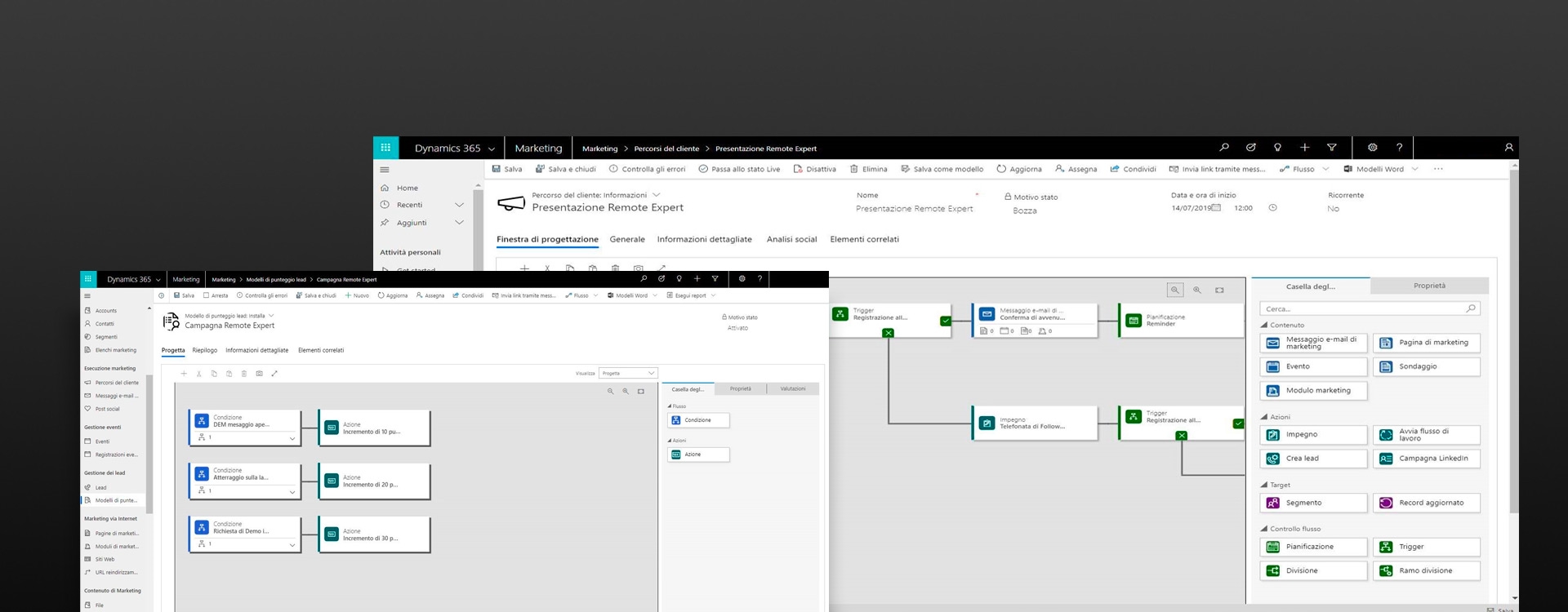Click snapshot camera icon in lead scoring toolbar

point(259,374)
